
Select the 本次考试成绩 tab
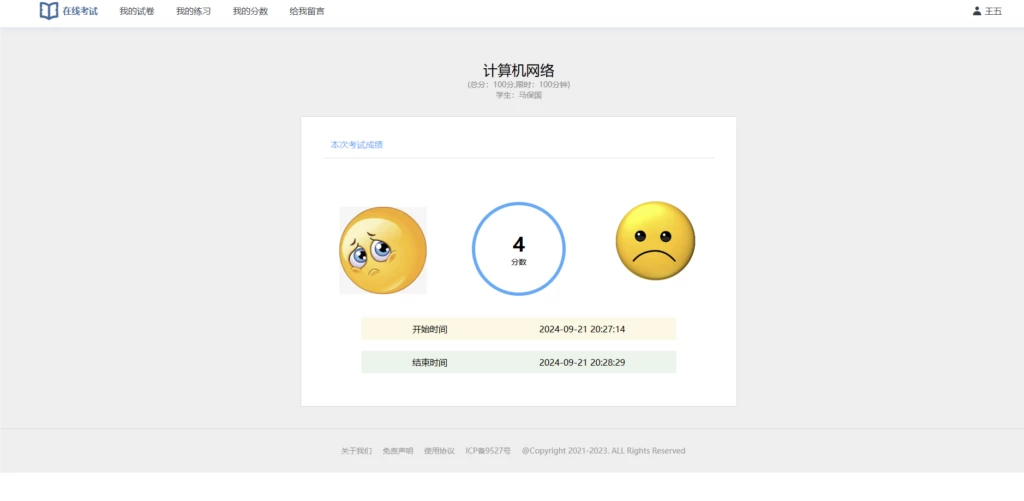357,145
